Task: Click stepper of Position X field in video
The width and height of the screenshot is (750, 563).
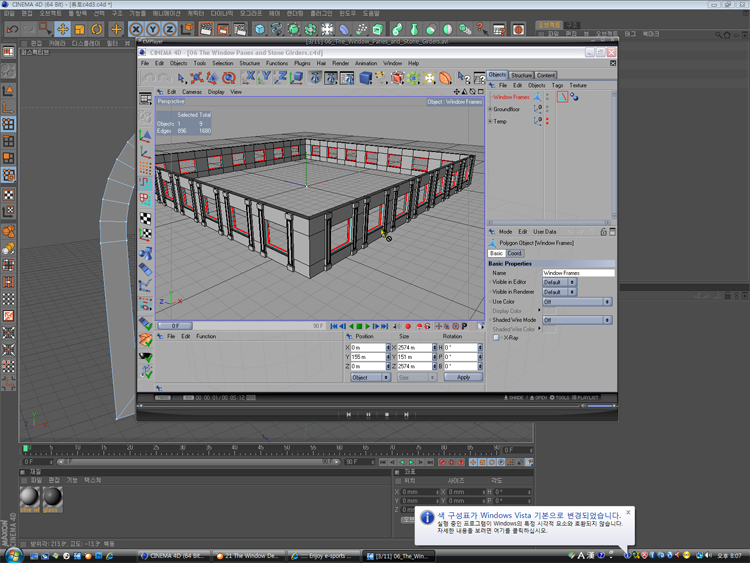Action: point(388,348)
